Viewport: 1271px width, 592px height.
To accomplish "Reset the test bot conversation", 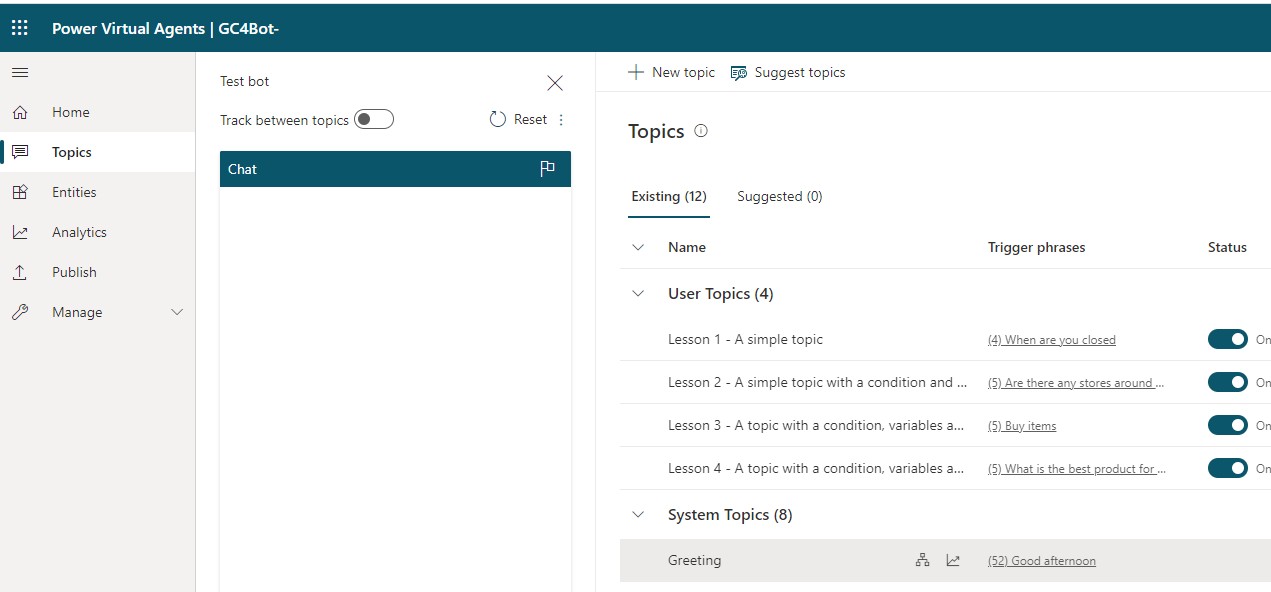I will click(x=519, y=120).
